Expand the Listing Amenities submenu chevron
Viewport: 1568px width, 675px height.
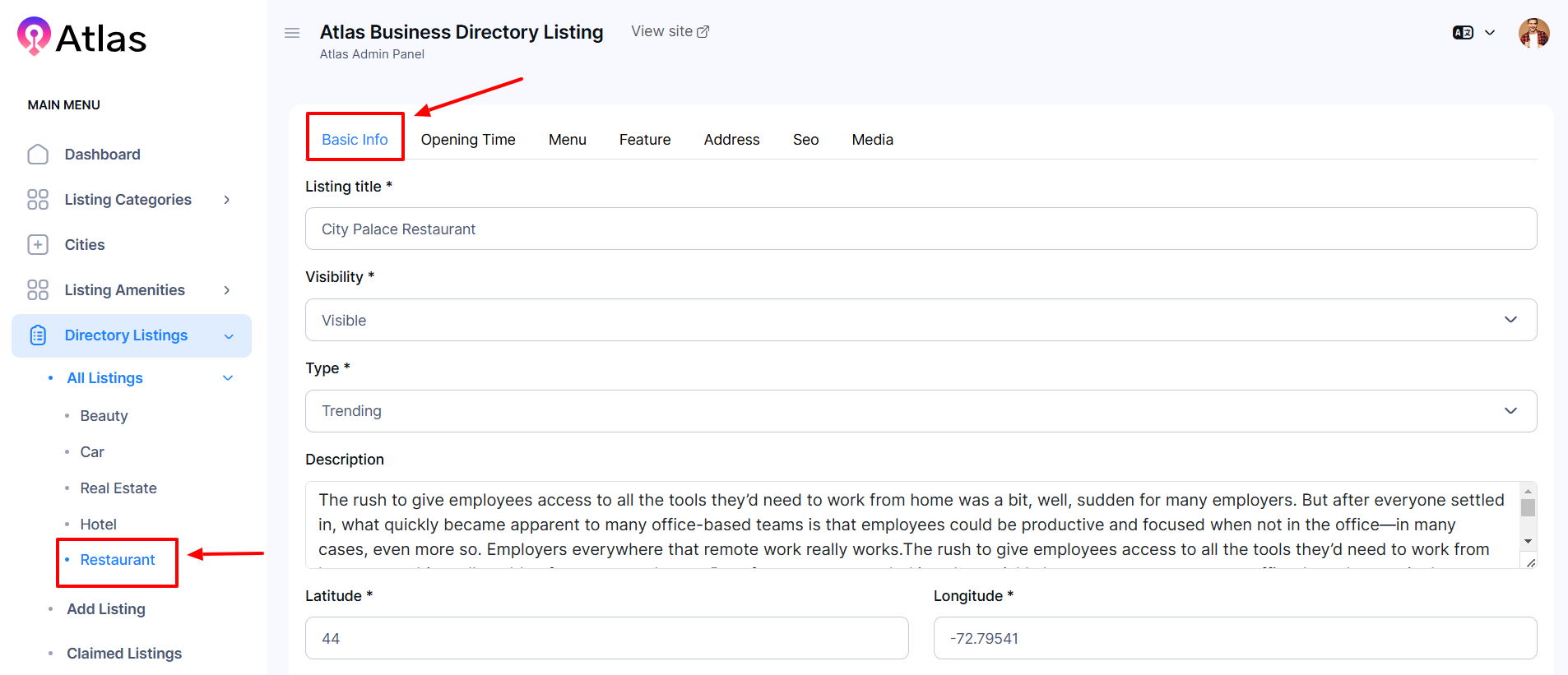pyautogui.click(x=227, y=290)
